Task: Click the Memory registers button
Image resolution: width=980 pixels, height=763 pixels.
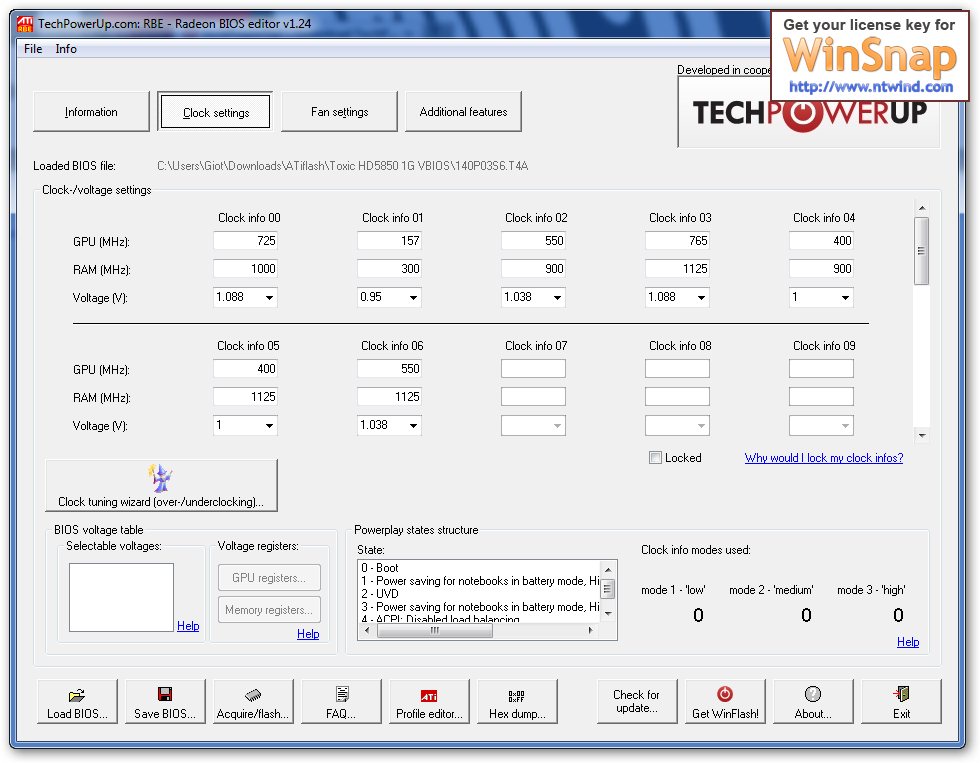Action: click(269, 610)
